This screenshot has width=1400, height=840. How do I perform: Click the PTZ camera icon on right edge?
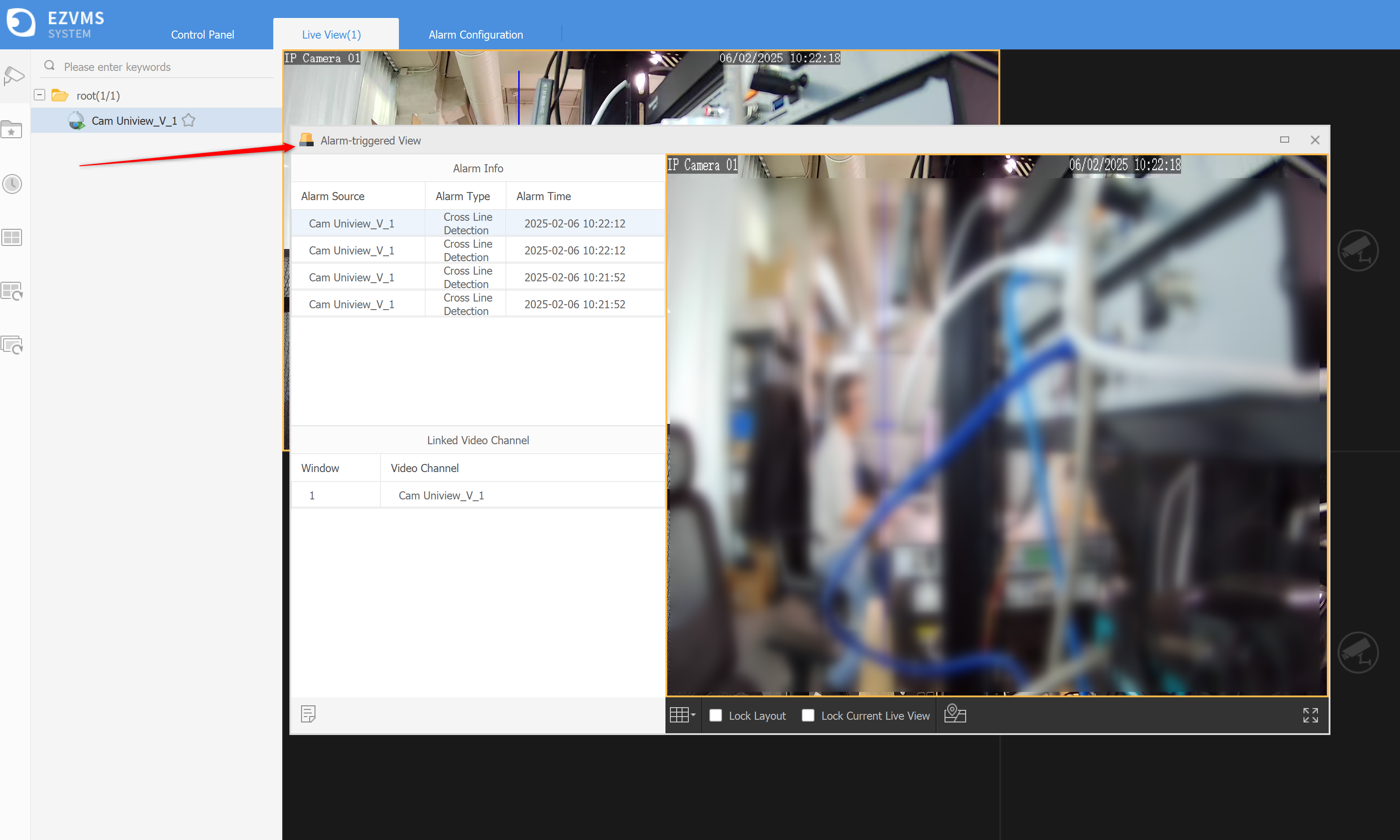click(1358, 249)
